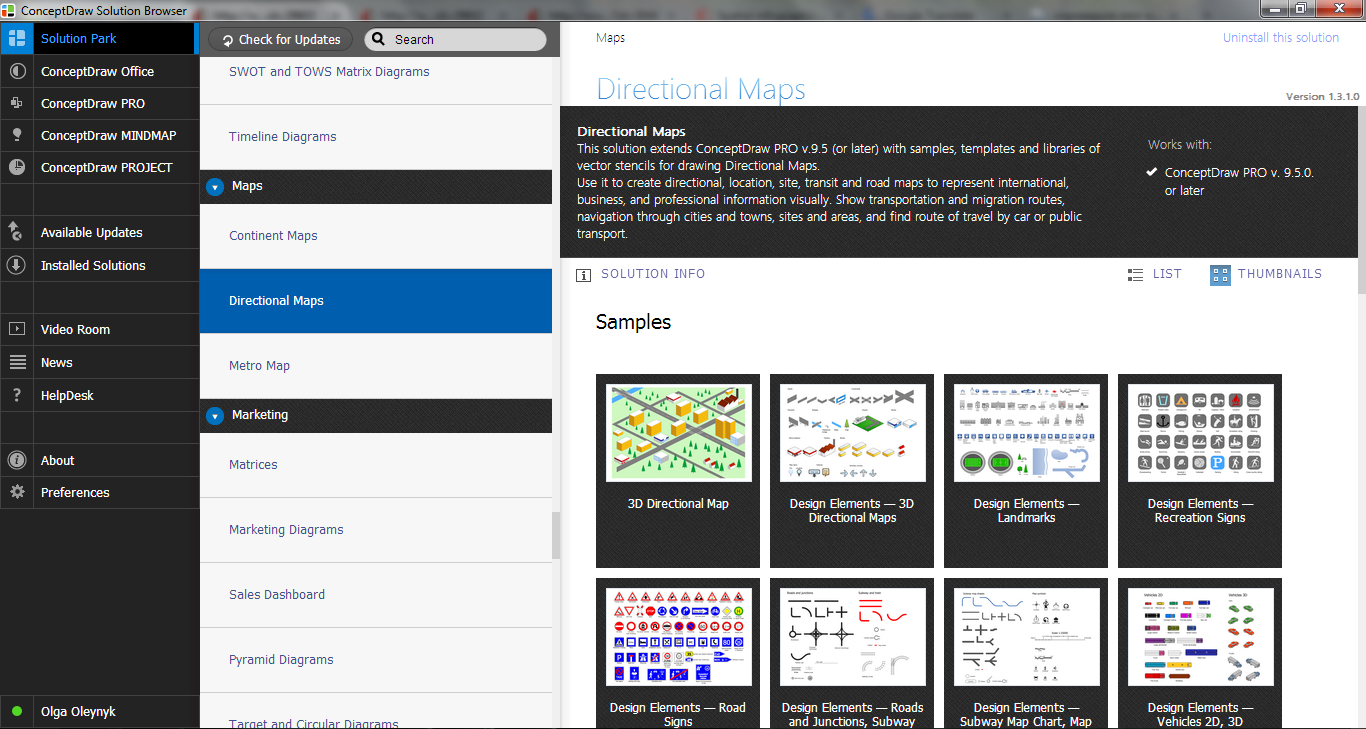
Task: Open SOLUTION INFO
Action: pos(653,274)
